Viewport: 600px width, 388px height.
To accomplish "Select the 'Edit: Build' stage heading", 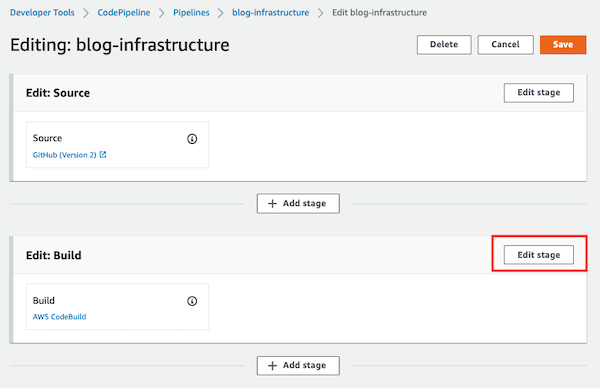I will (x=54, y=255).
